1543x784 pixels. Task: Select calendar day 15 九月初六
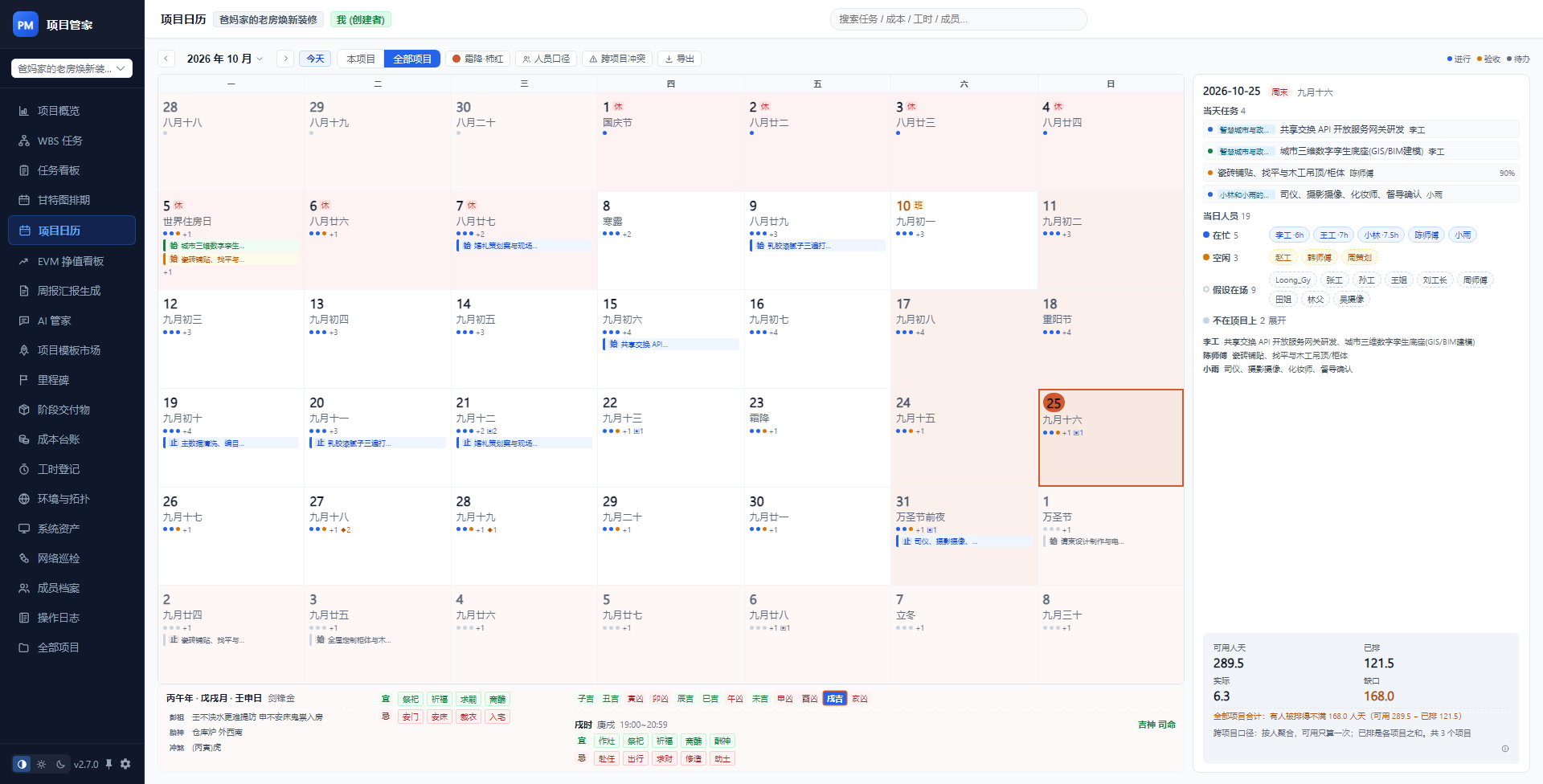tap(671, 339)
